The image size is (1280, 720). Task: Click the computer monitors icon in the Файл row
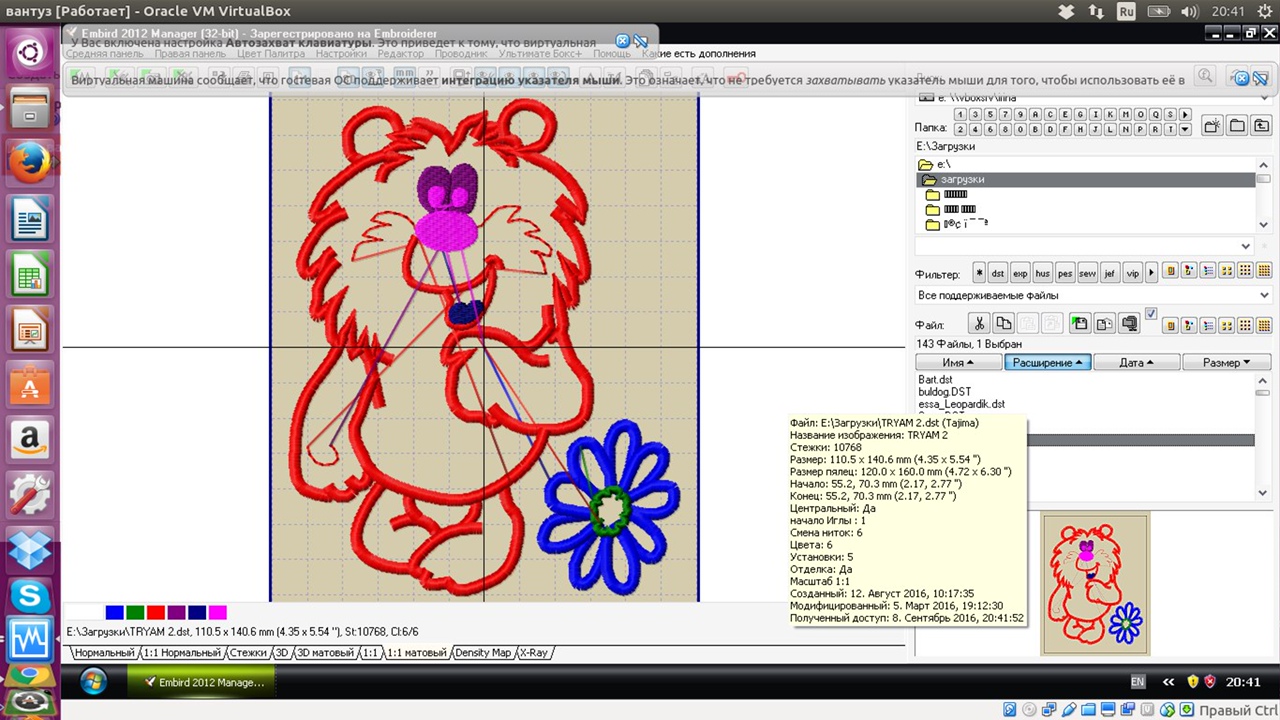point(1129,323)
